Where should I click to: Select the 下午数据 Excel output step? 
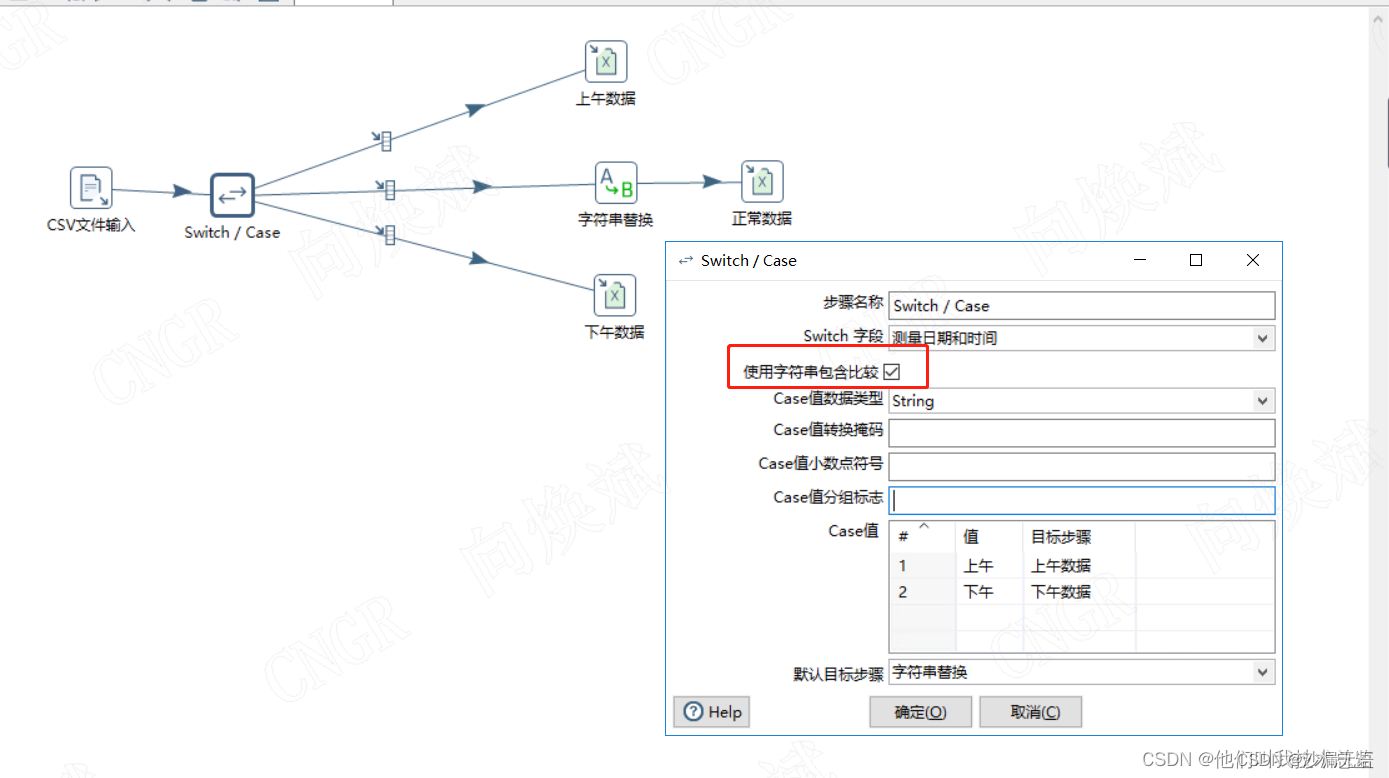[x=613, y=294]
